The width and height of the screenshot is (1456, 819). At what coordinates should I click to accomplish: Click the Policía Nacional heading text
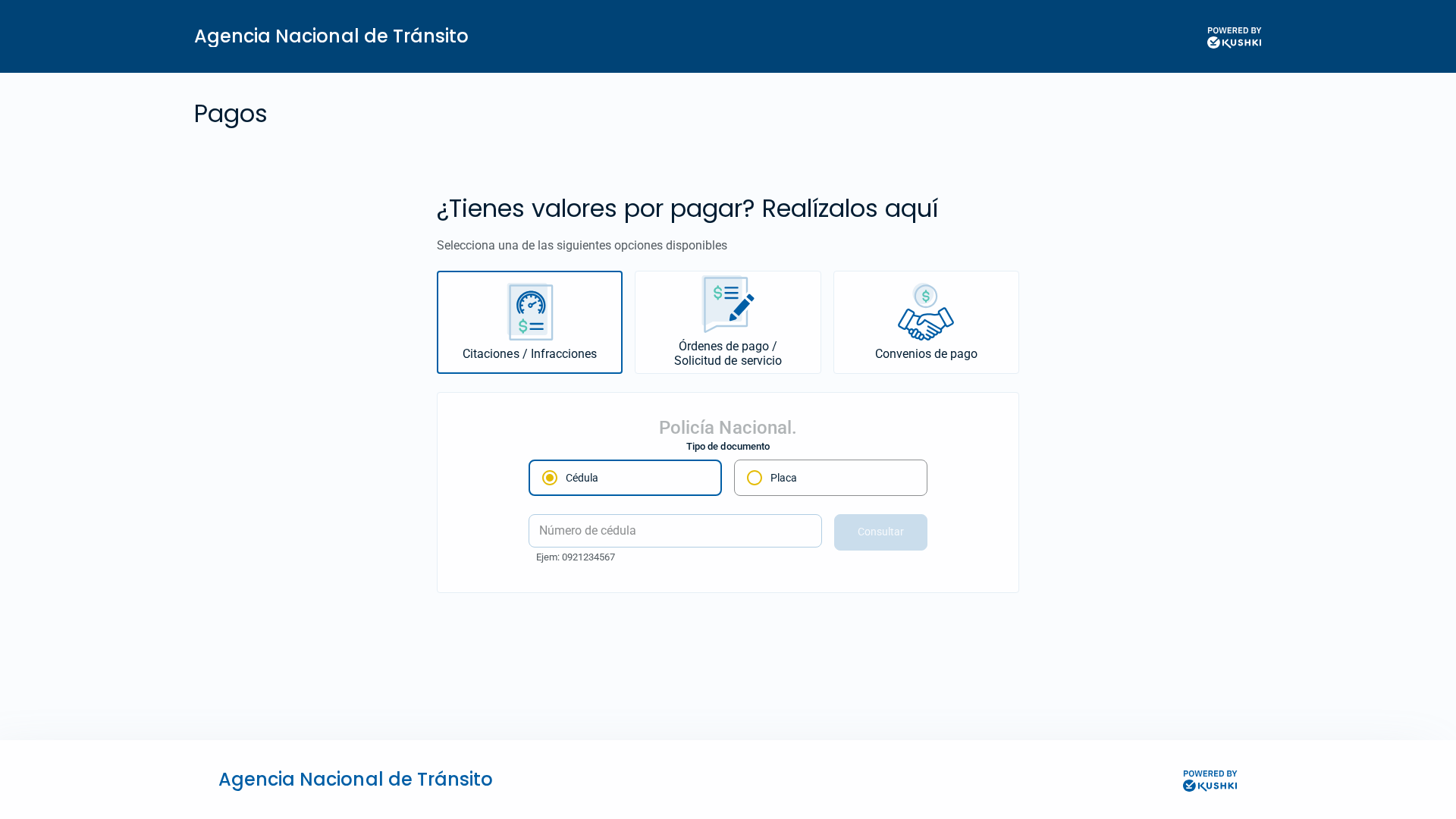tap(727, 428)
